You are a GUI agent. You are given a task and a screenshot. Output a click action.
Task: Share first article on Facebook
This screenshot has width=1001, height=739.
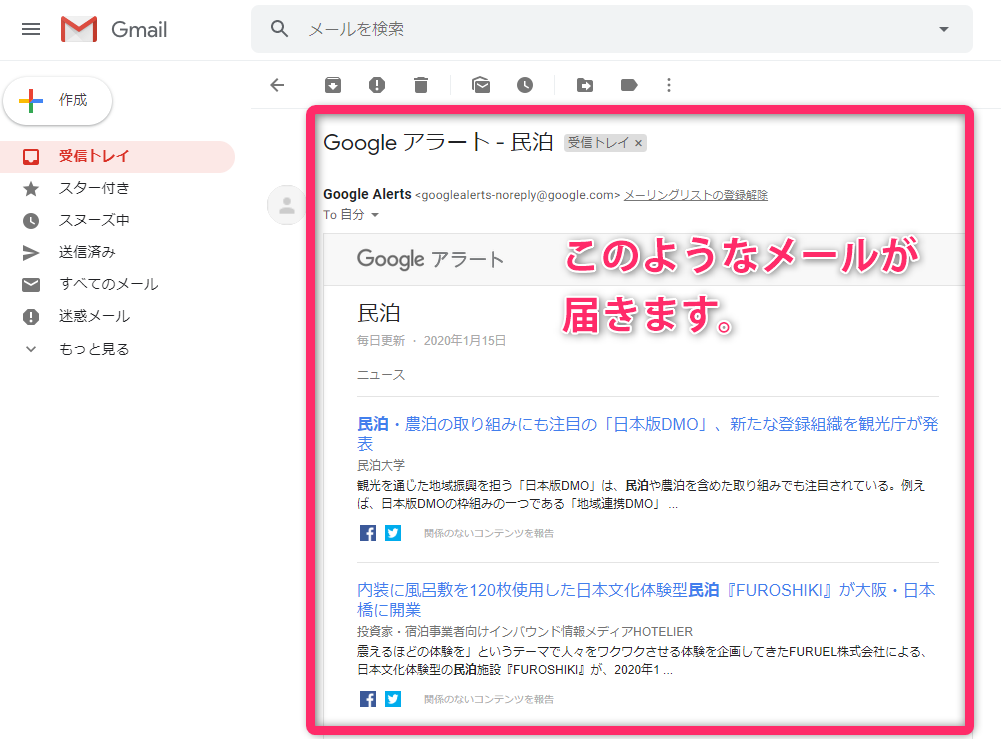coord(368,533)
